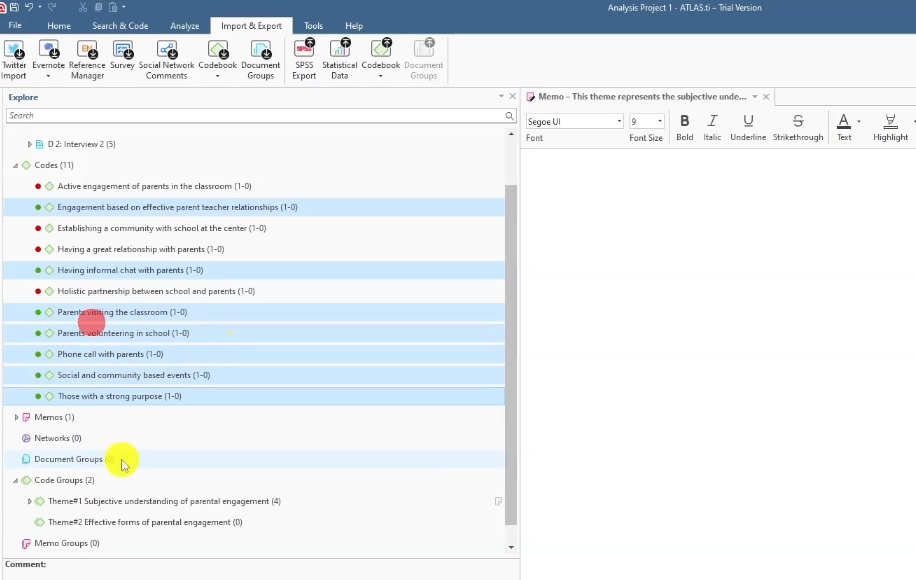Toggle Bold formatting in memo
Viewport: 916px width, 580px height.
tap(684, 122)
